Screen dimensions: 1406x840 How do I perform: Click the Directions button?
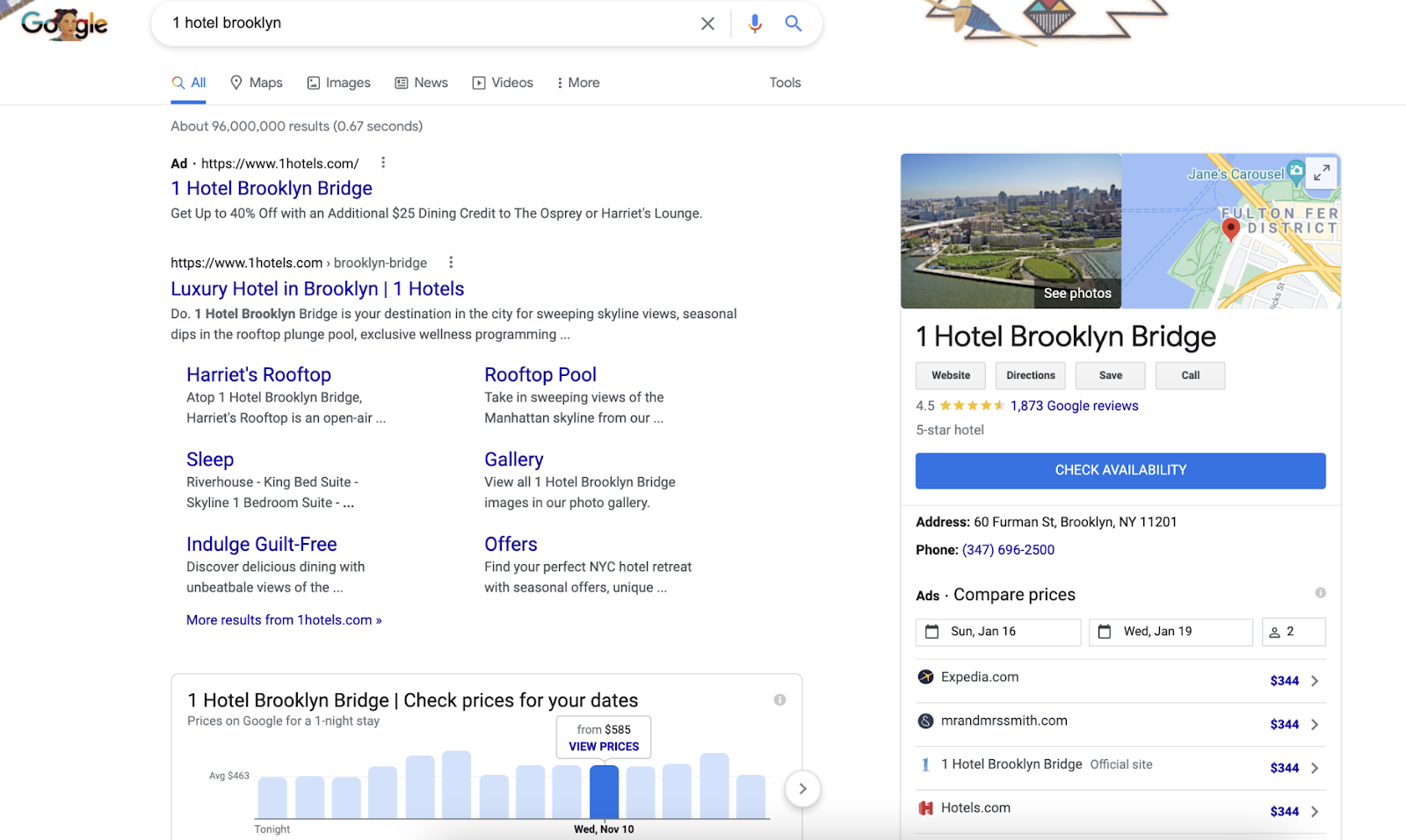1031,376
